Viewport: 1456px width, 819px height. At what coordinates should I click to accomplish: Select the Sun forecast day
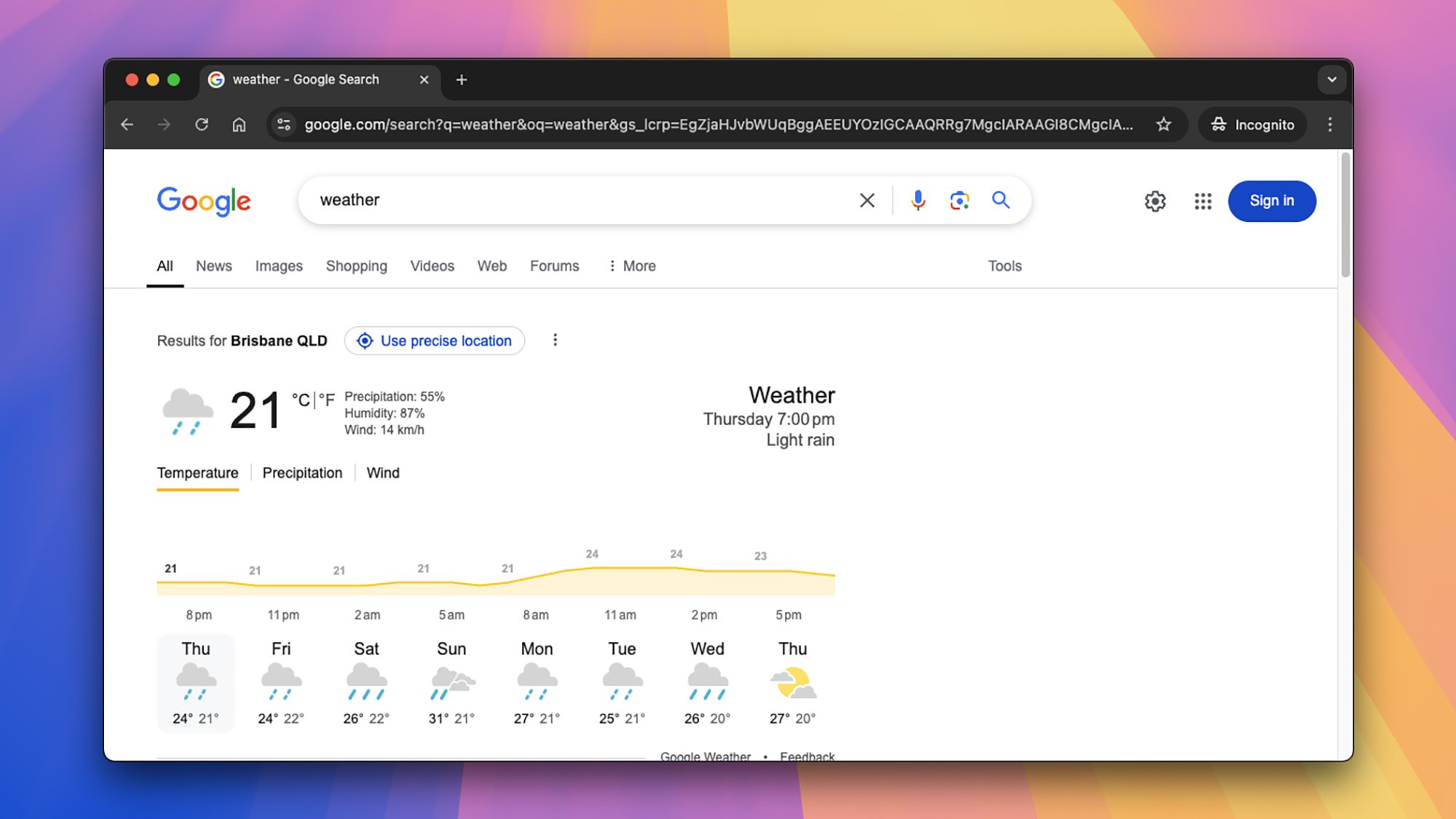[x=451, y=683]
